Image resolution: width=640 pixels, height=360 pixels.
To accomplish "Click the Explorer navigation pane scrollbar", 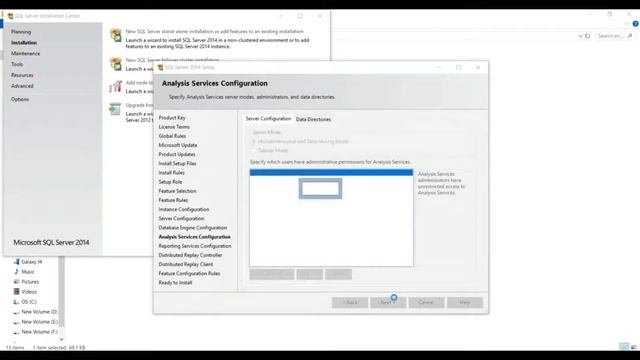I will (62, 292).
